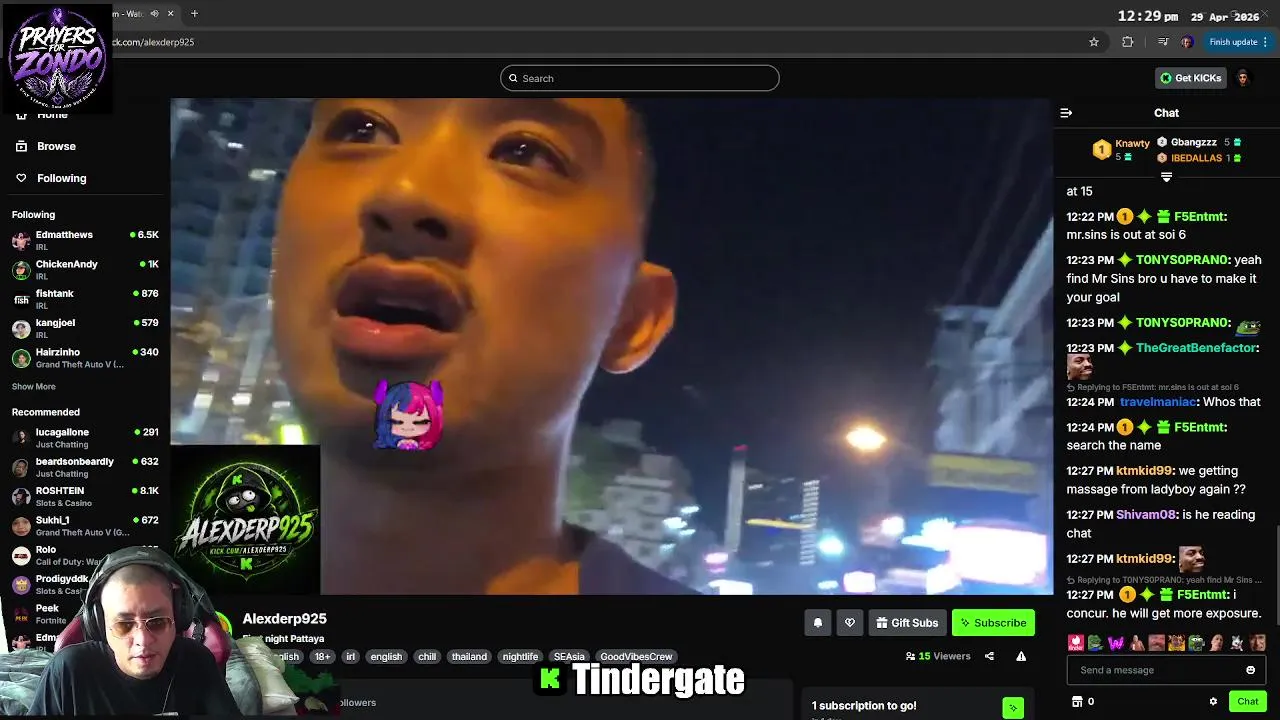
Task: Open recommended channel lucagallone
Action: pyautogui.click(x=85, y=437)
